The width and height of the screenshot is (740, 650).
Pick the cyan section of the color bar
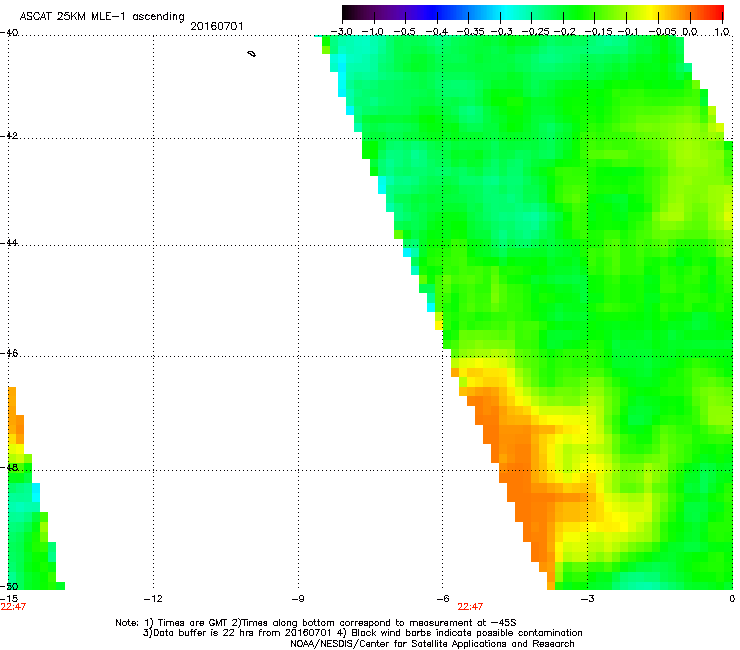[x=505, y=12]
